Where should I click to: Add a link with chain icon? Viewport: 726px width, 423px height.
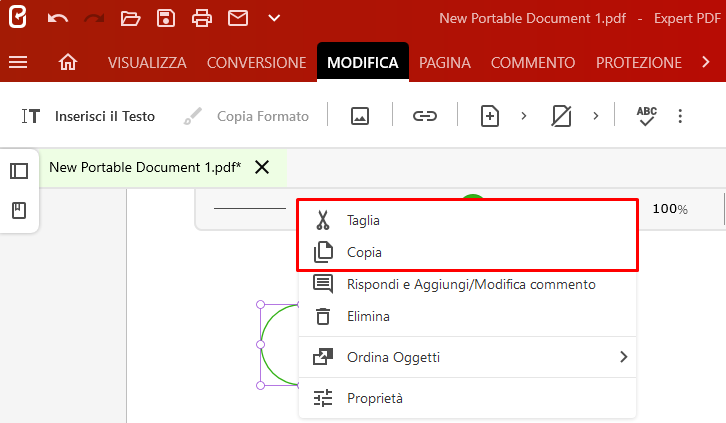point(425,116)
